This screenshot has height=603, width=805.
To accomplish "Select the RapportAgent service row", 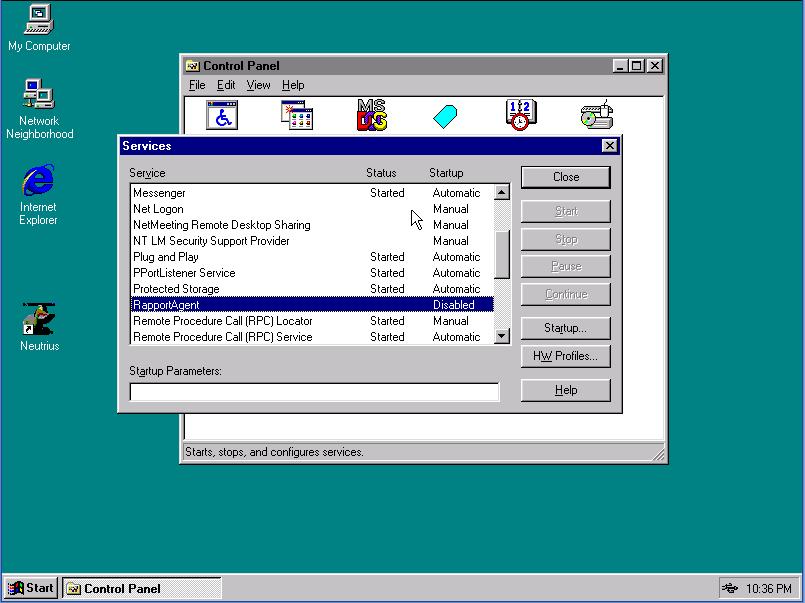I will [312, 304].
